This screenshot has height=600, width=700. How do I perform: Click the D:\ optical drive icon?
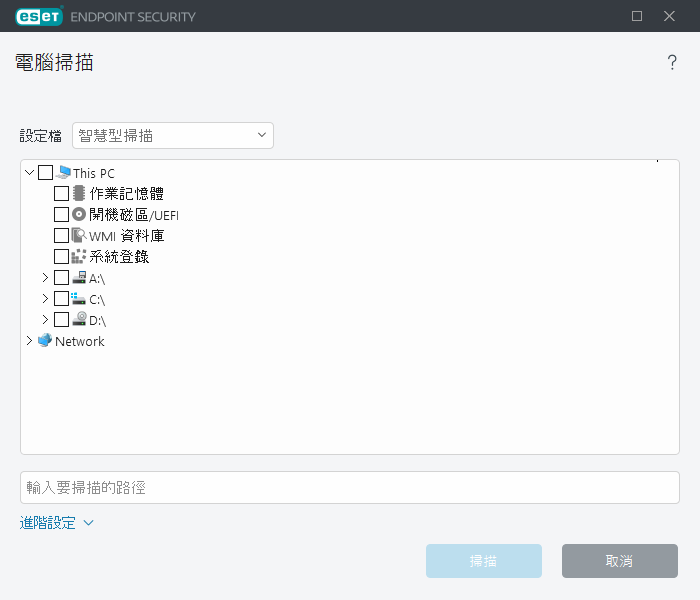(80, 320)
